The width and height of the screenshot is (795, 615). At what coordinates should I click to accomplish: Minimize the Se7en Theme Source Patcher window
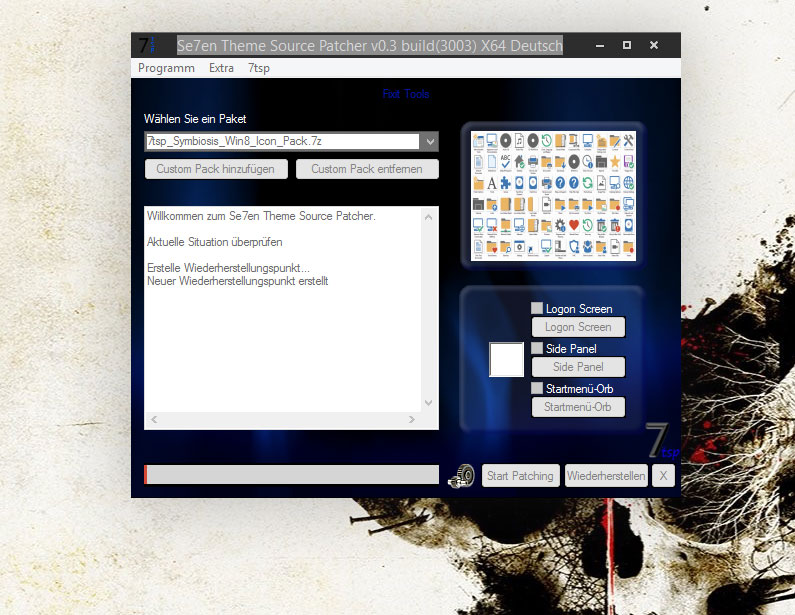(600, 46)
